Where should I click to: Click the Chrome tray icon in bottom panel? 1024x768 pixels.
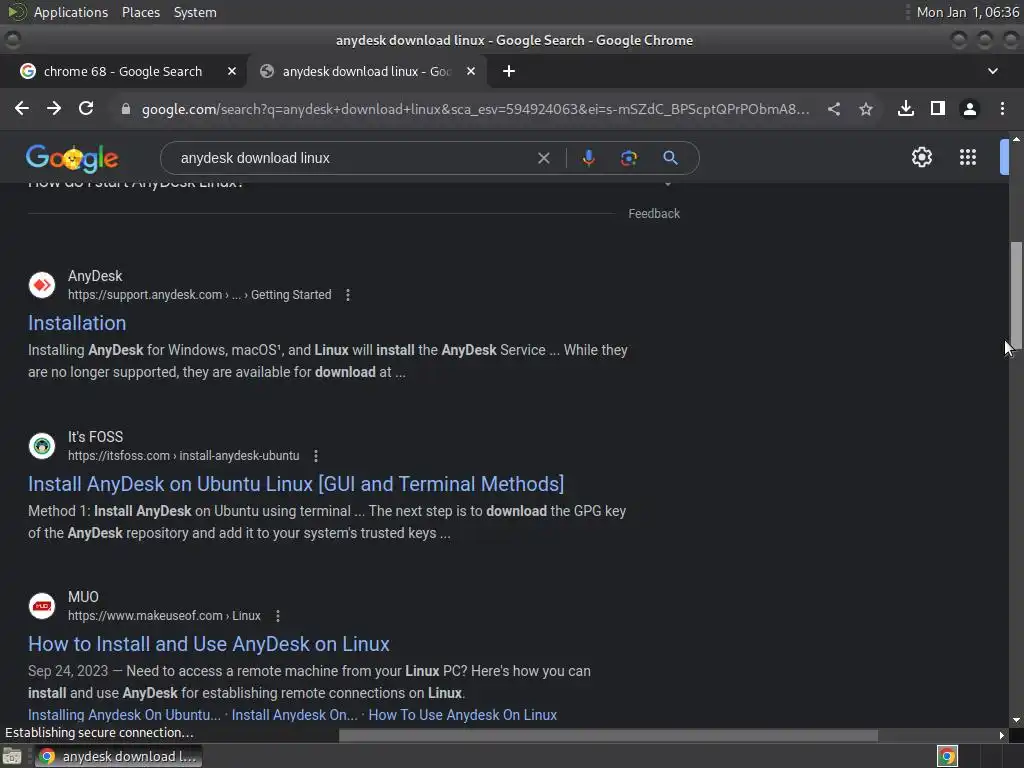coord(947,756)
